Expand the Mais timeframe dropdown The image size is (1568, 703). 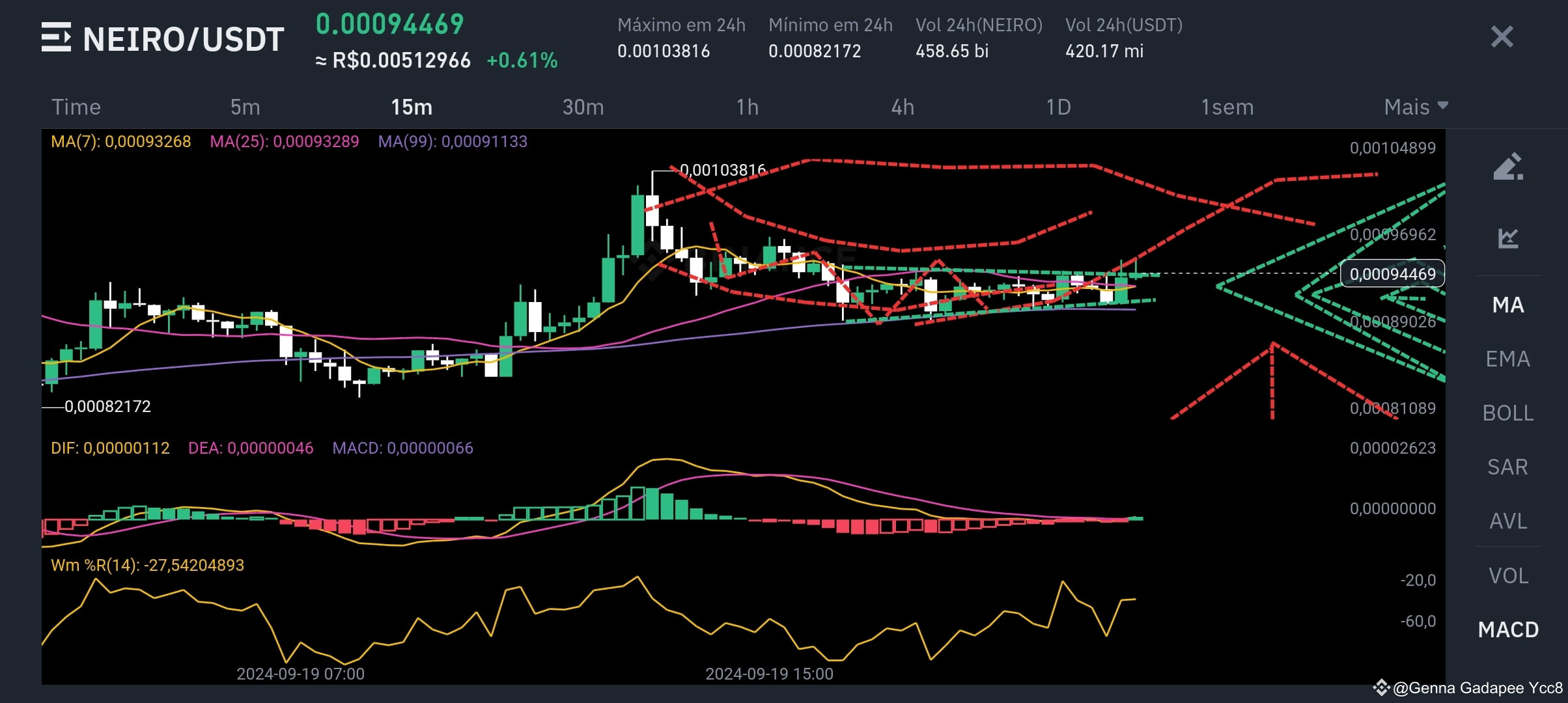pyautogui.click(x=1415, y=107)
